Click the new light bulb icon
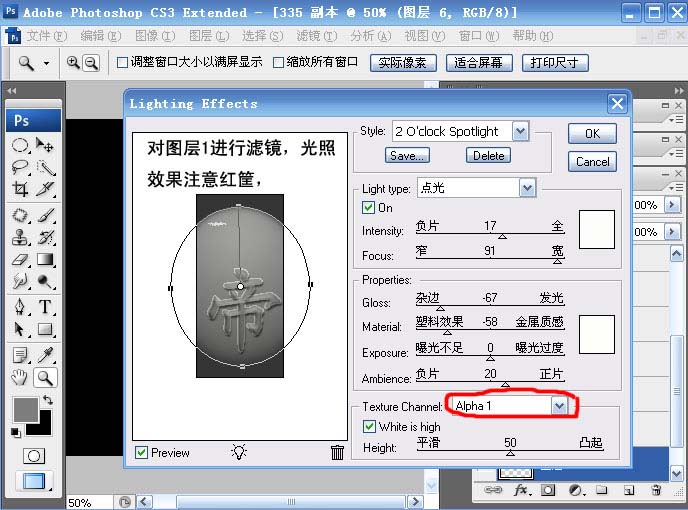Viewport: 688px width, 510px height. point(239,452)
